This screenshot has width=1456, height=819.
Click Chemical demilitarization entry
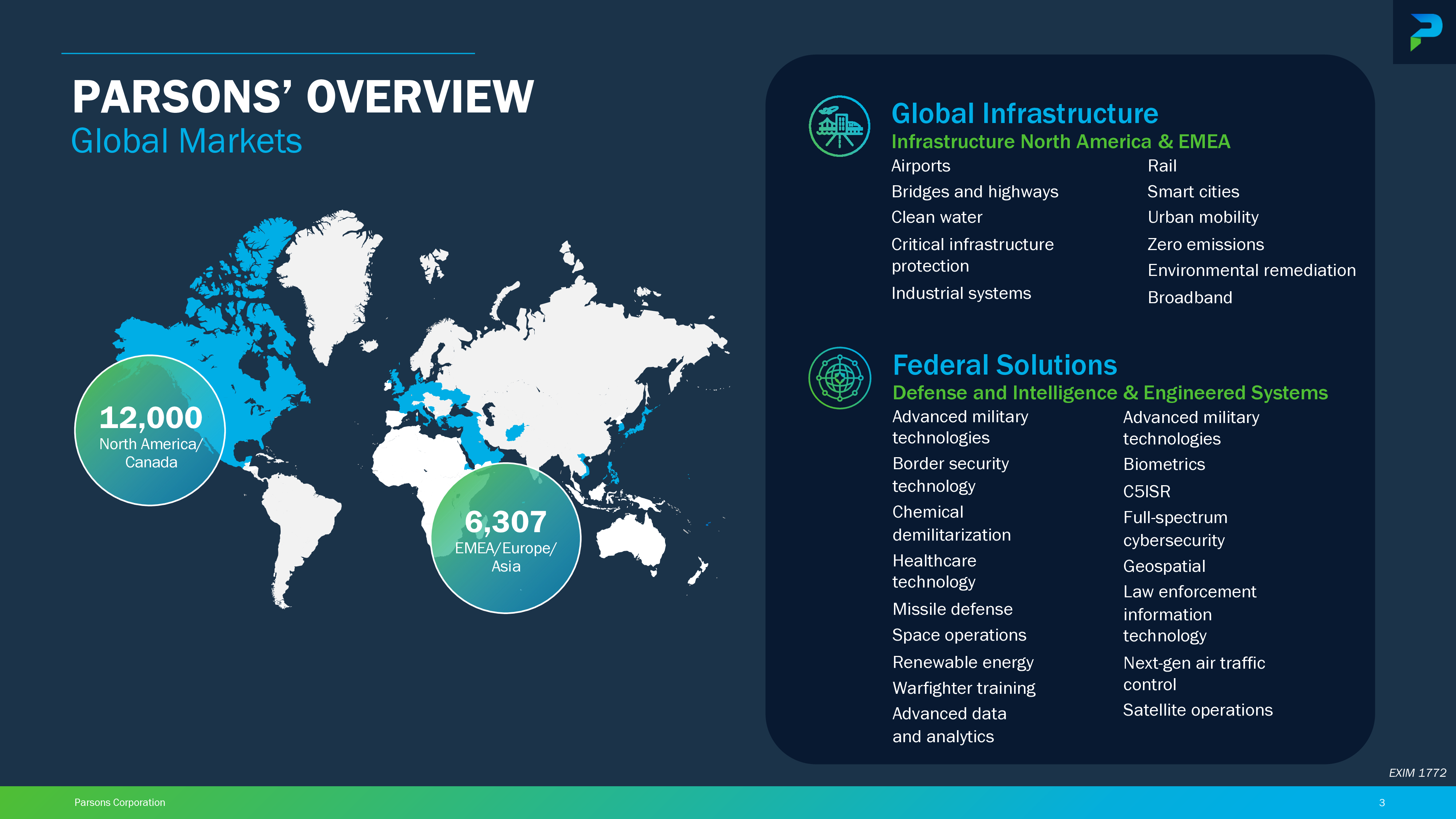coord(951,523)
